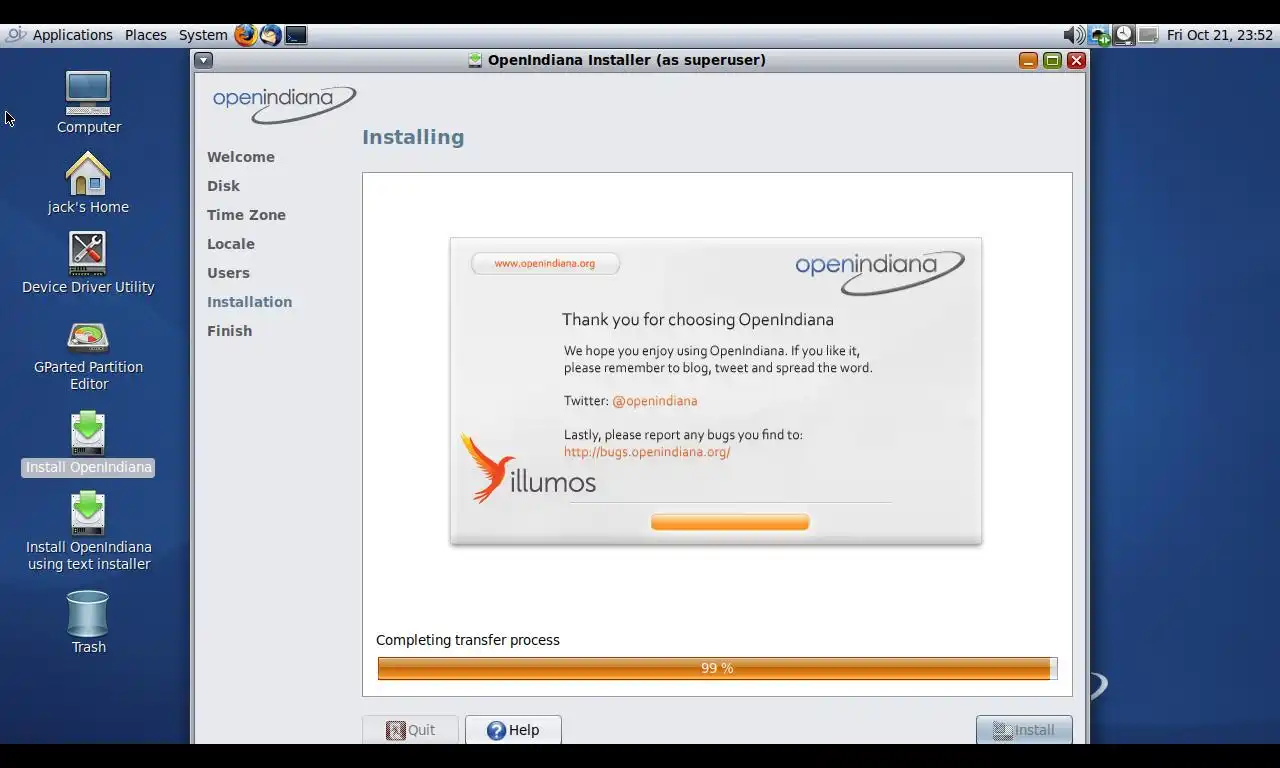
Task: Open the System menu
Action: tap(203, 35)
